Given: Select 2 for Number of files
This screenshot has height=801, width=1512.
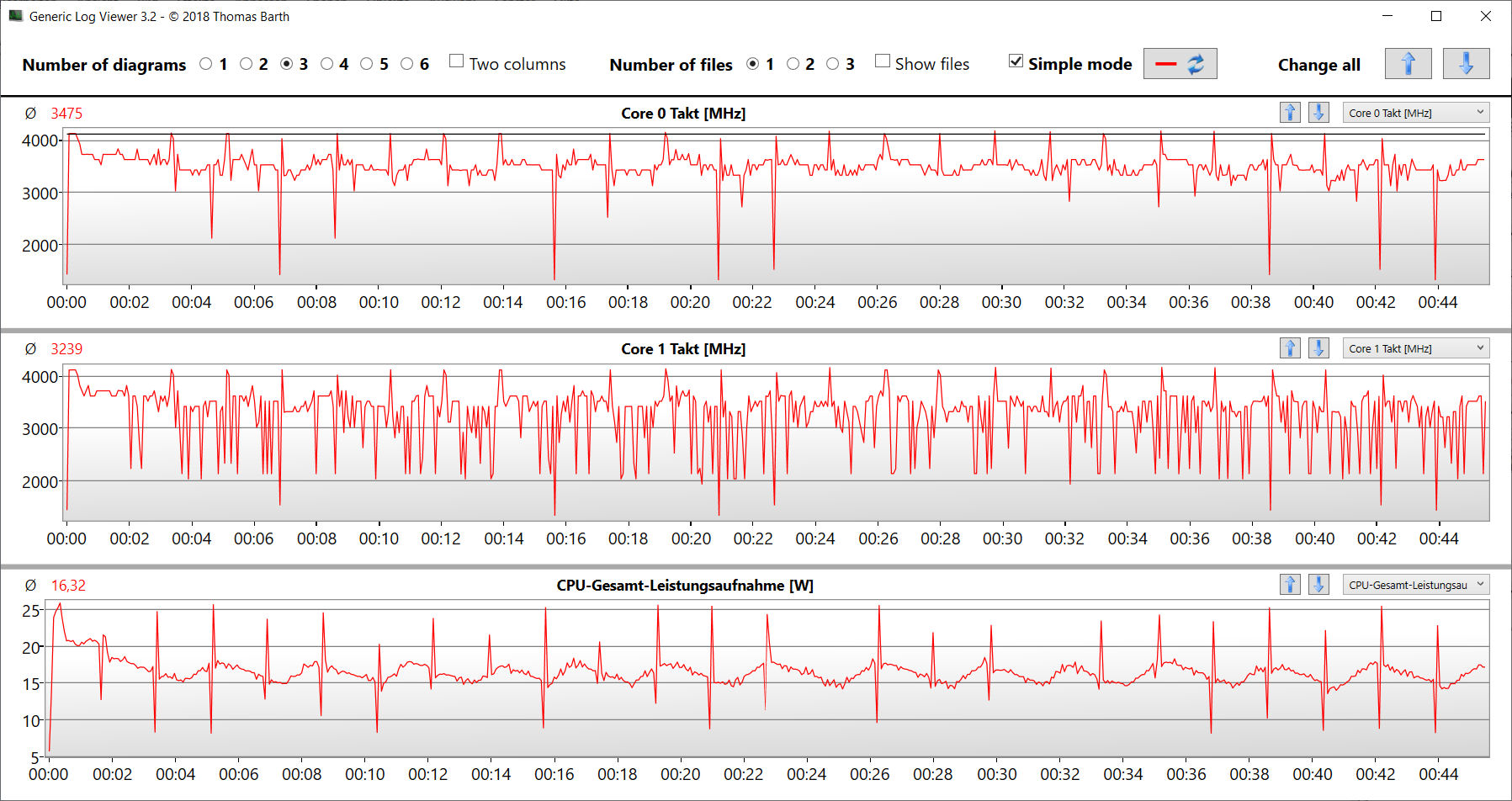Looking at the screenshot, I should tap(793, 64).
